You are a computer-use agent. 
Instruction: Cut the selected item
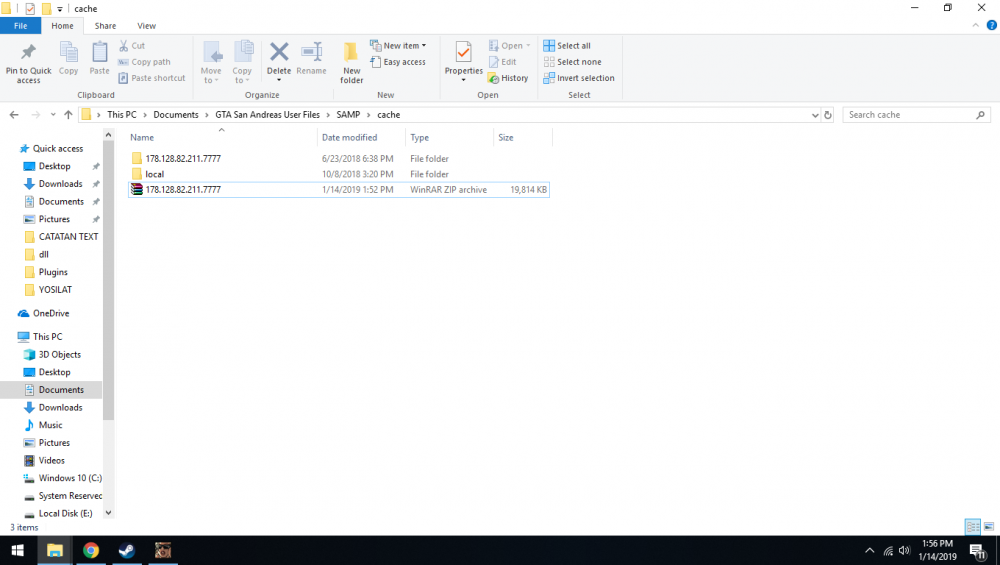[x=132, y=46]
